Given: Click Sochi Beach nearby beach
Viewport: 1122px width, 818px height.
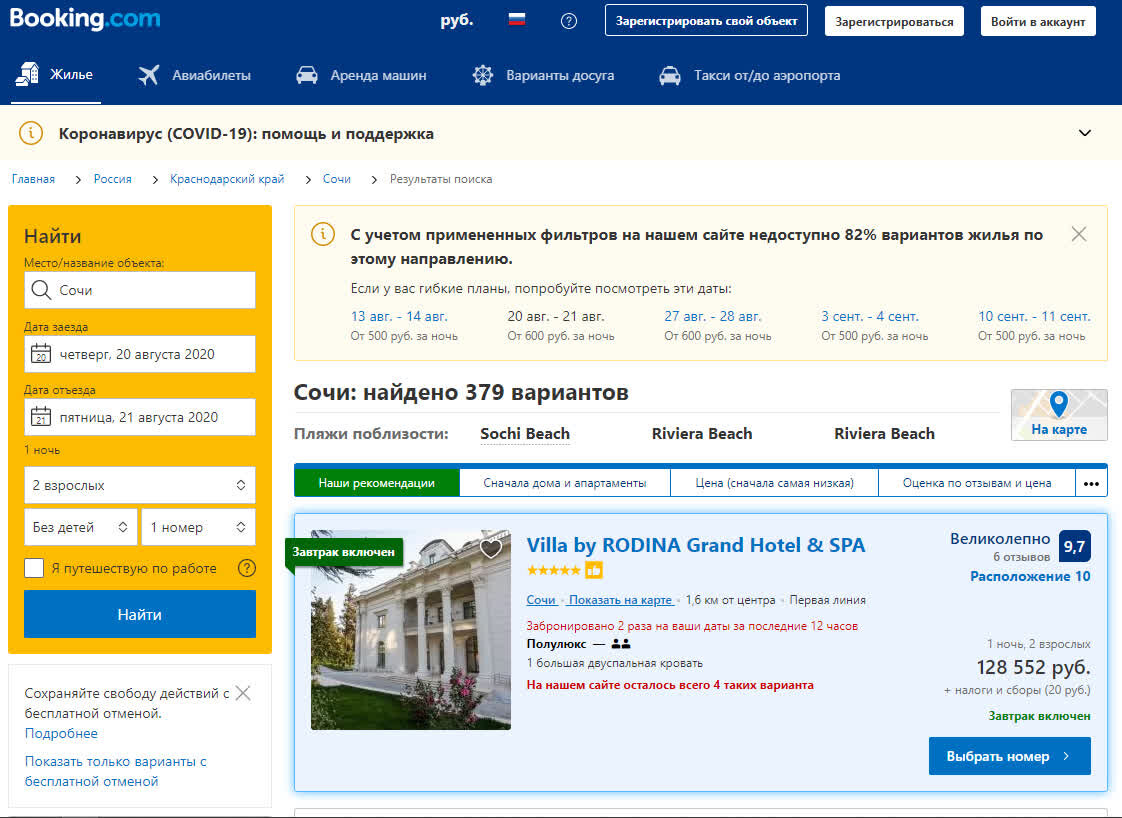Looking at the screenshot, I should coord(525,434).
